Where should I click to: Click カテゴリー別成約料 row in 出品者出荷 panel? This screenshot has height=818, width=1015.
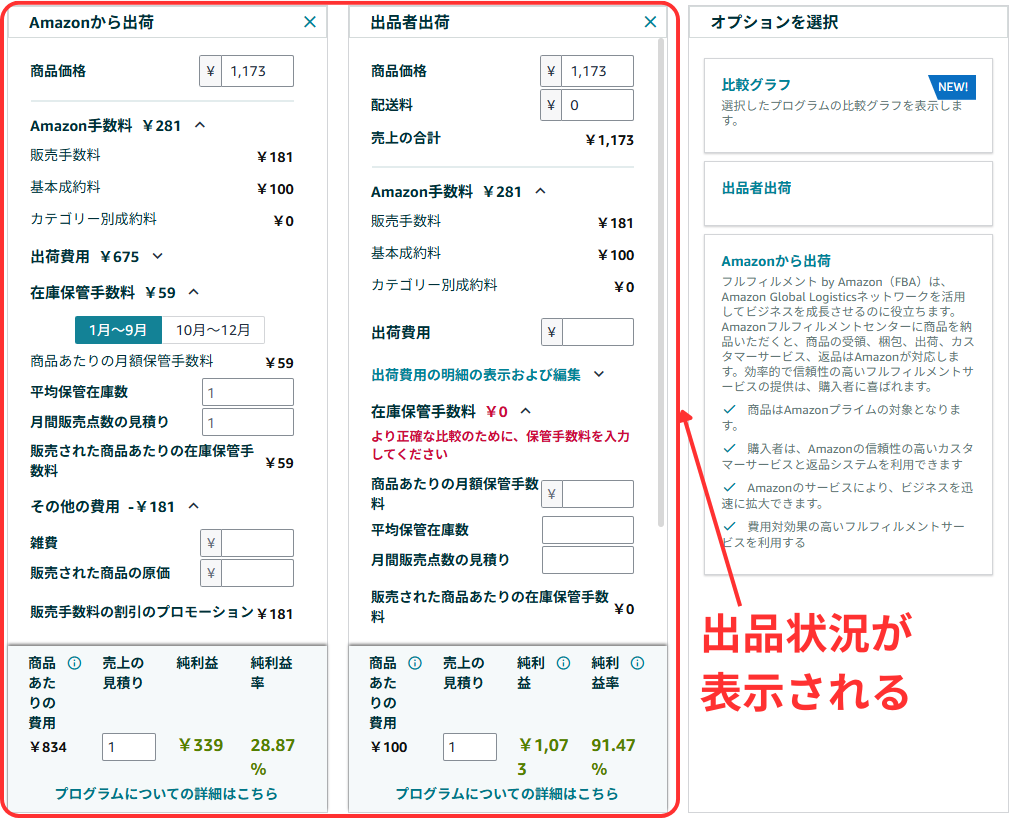502,286
